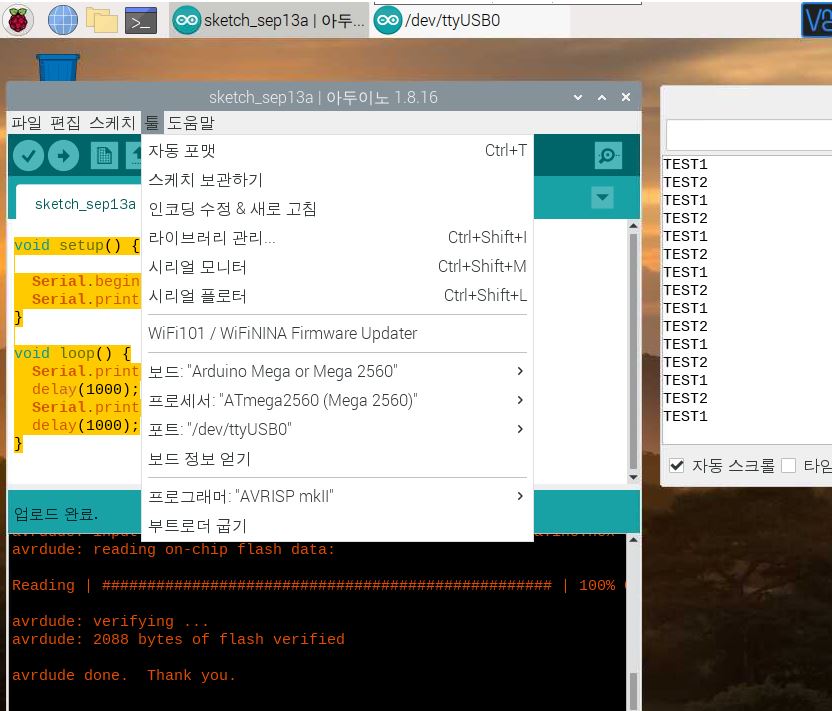The height and width of the screenshot is (711, 832).
Task: Click editor scrollbar up arrow
Action: (633, 226)
